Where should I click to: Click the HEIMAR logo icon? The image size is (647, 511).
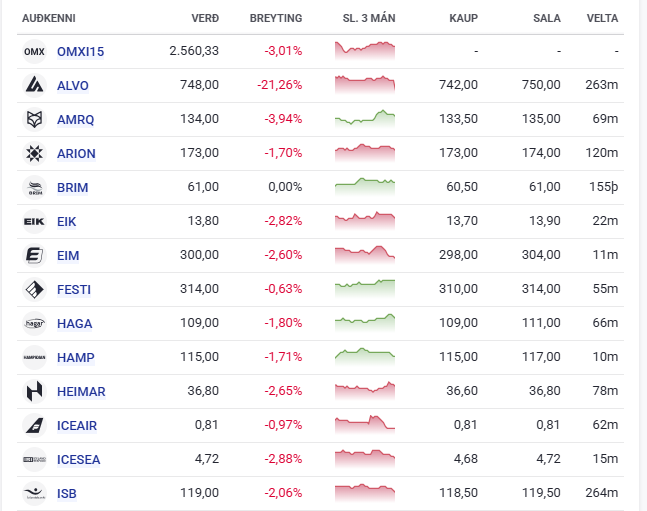tap(34, 391)
